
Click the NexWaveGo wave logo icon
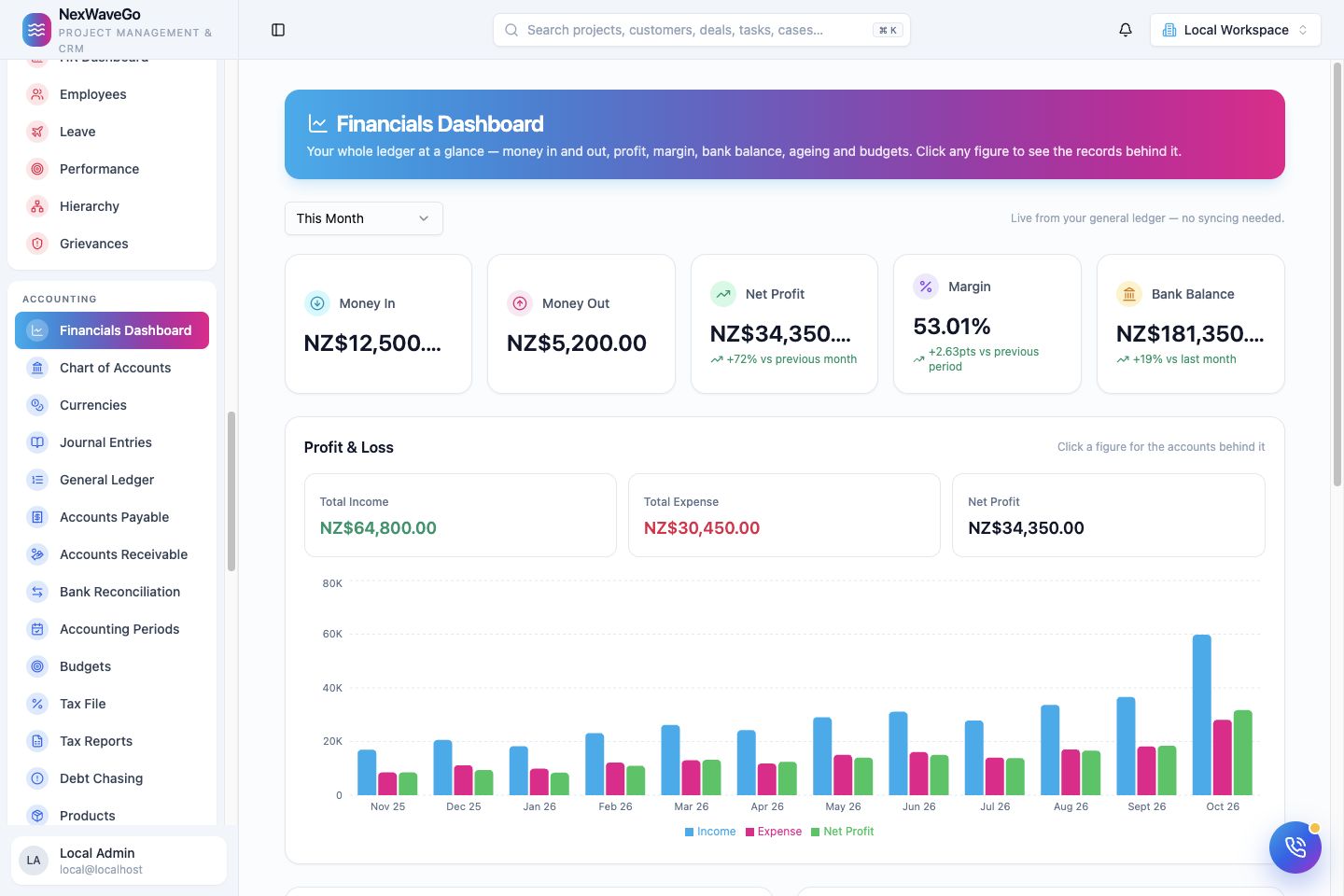(37, 30)
